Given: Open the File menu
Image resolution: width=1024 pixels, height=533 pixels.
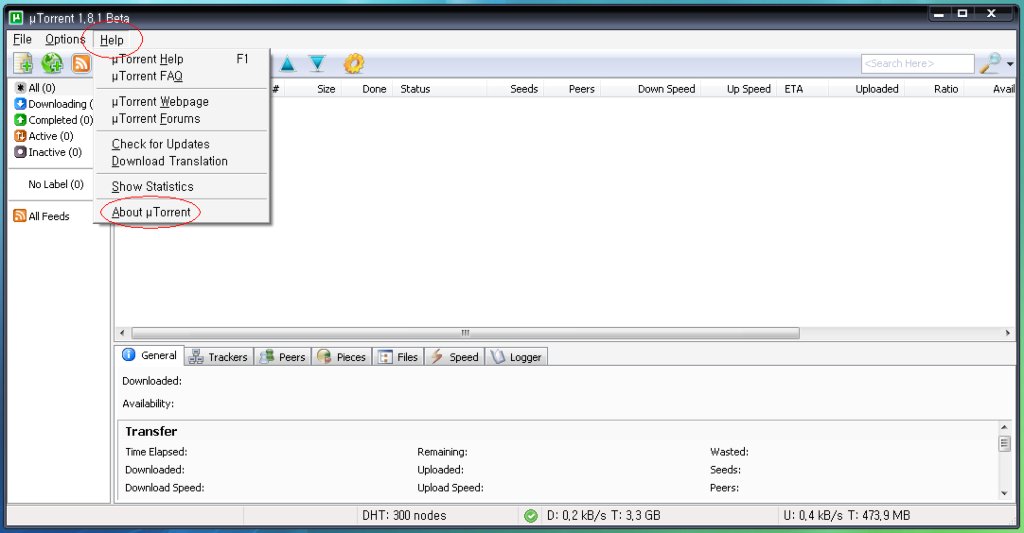Looking at the screenshot, I should [22, 39].
